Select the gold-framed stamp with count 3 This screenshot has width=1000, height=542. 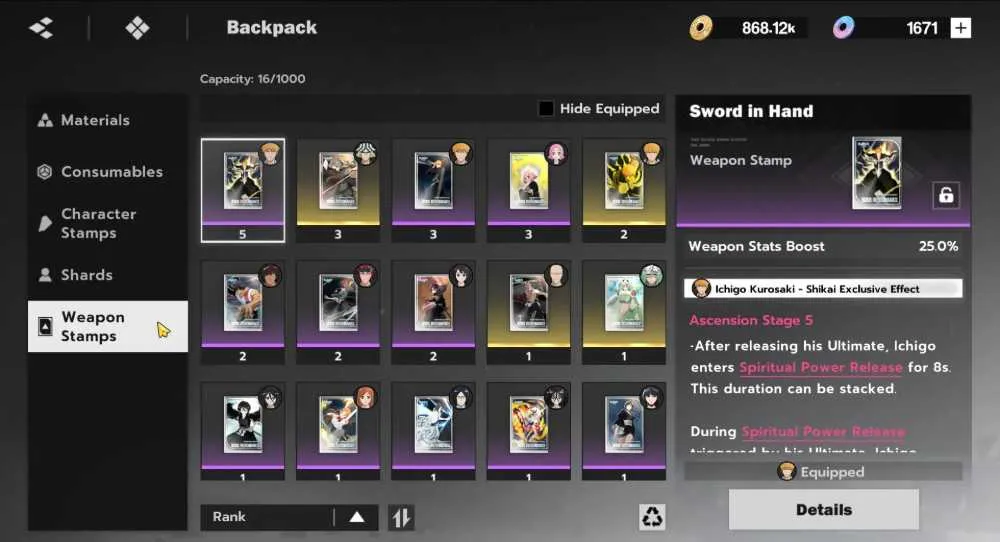pyautogui.click(x=338, y=191)
